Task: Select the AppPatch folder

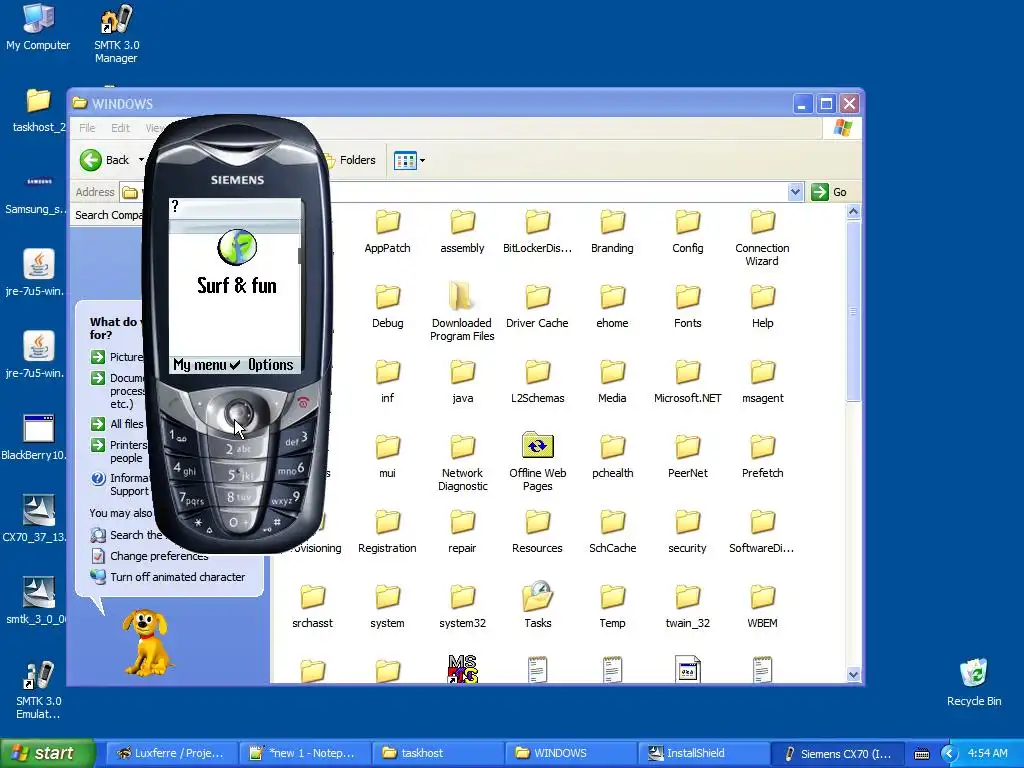Action: click(x=387, y=232)
